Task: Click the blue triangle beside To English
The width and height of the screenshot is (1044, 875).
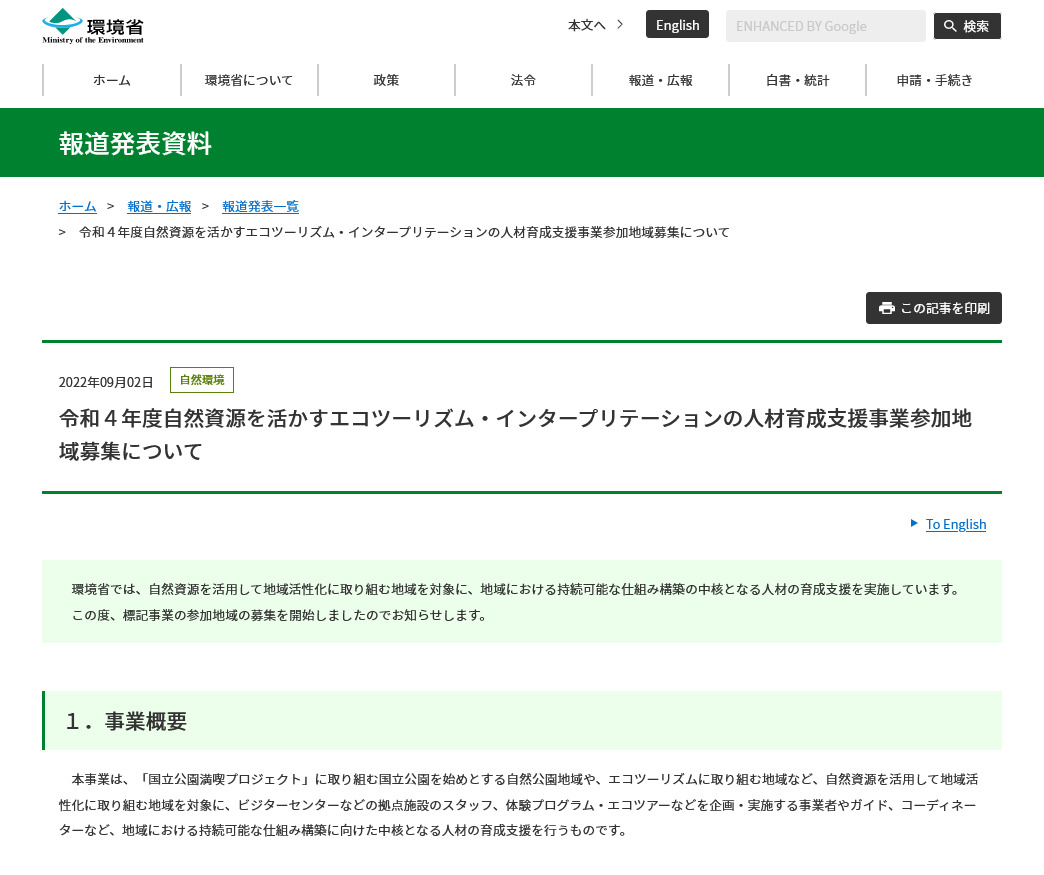Action: 914,523
